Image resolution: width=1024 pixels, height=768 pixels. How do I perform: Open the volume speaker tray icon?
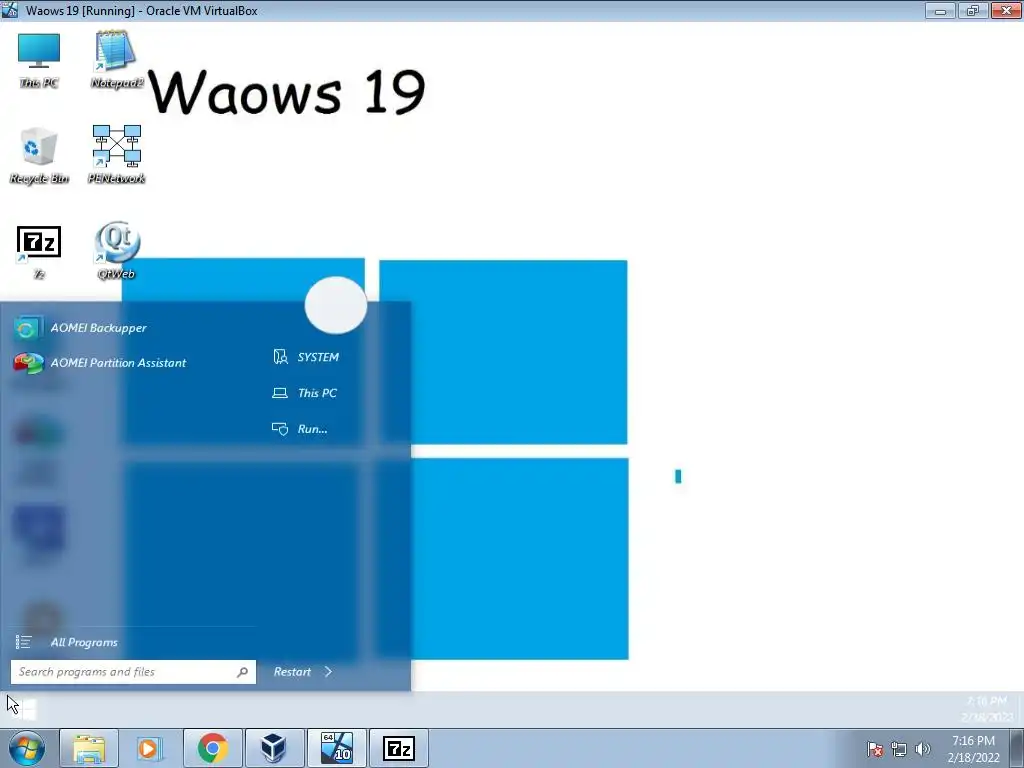[x=923, y=749]
